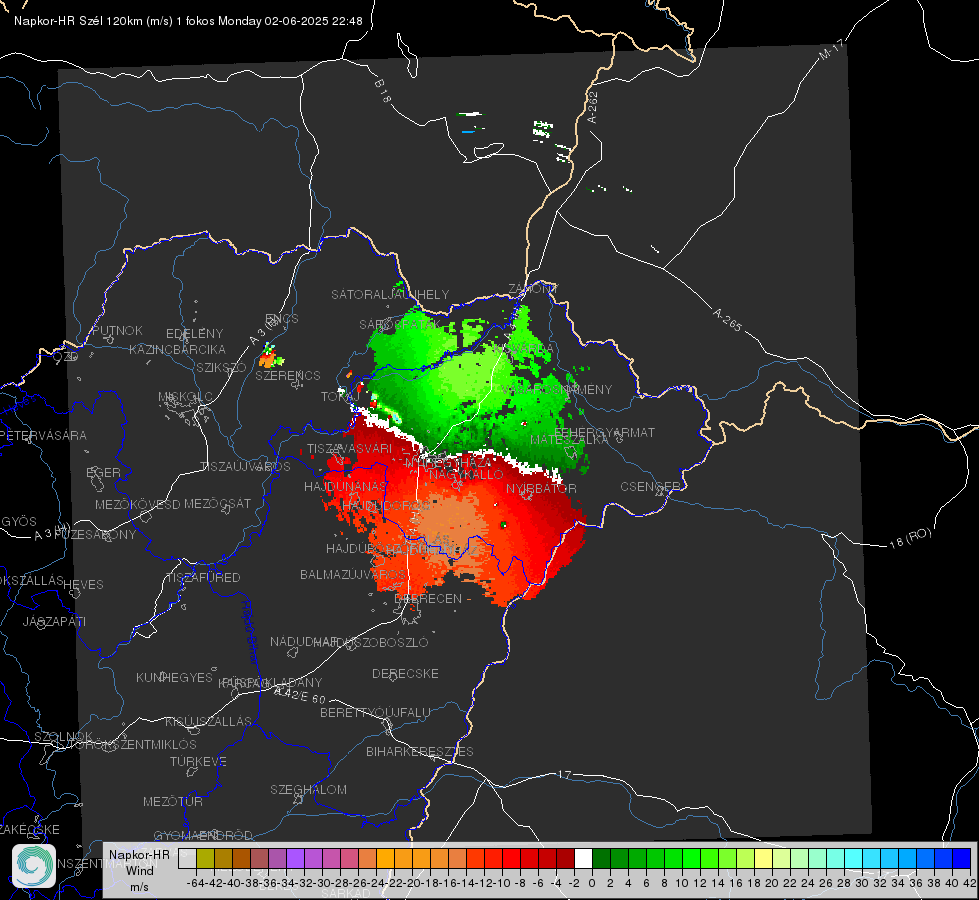Click the PUTNOK city label
Screen dimensions: 979x900
pyautogui.click(x=117, y=330)
